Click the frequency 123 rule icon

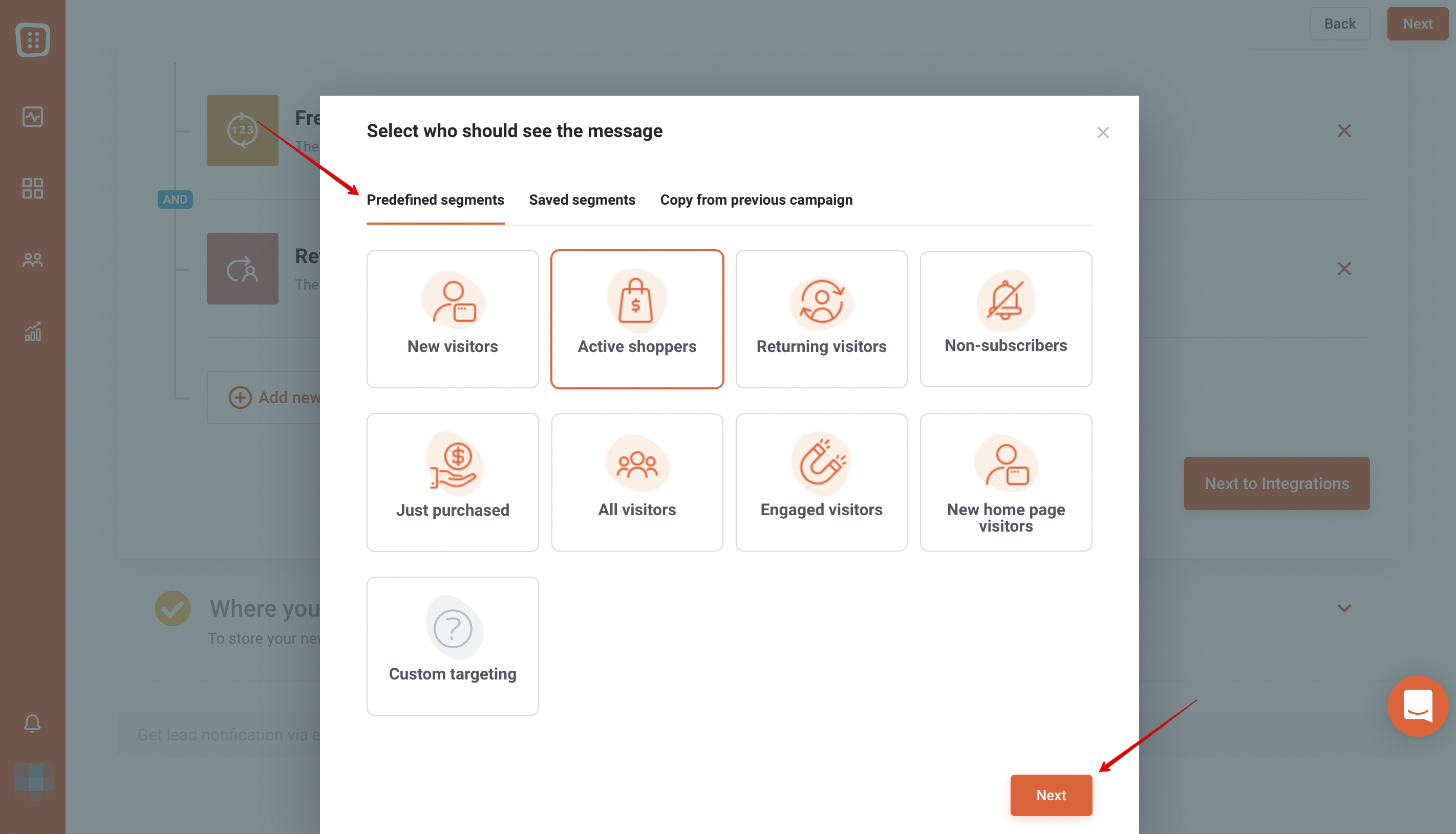pos(242,130)
